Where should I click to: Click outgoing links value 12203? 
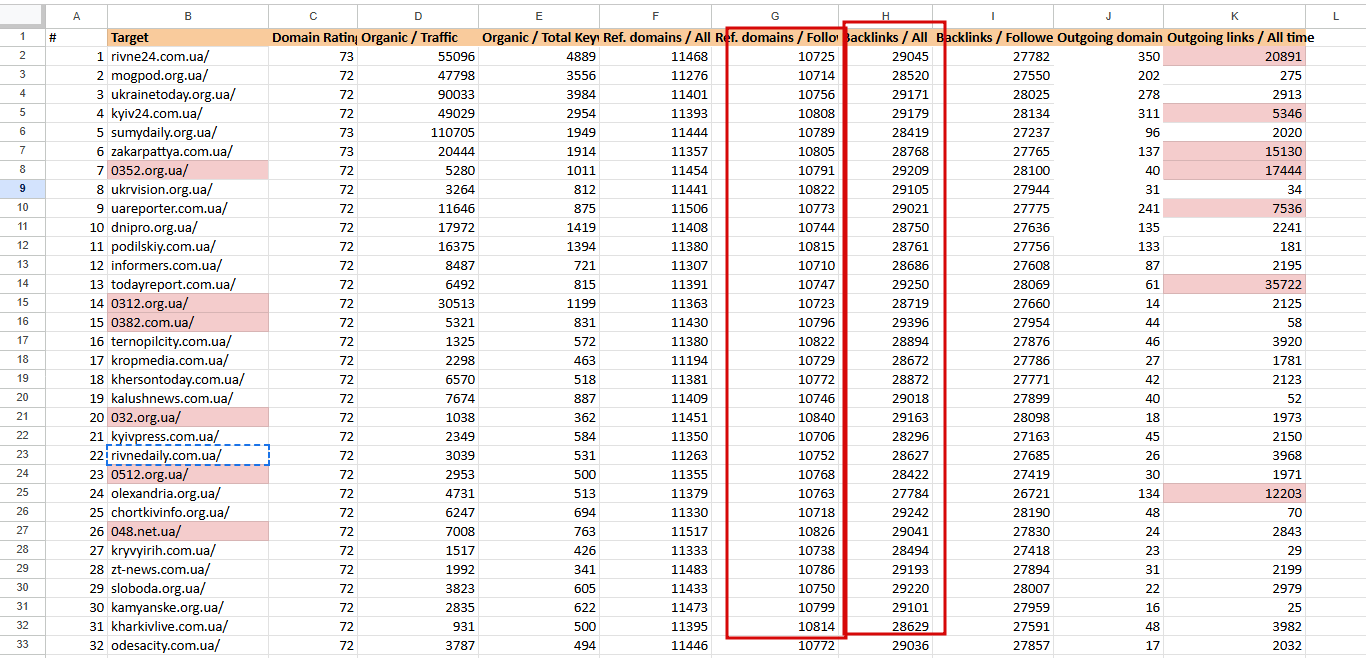[x=1235, y=493]
